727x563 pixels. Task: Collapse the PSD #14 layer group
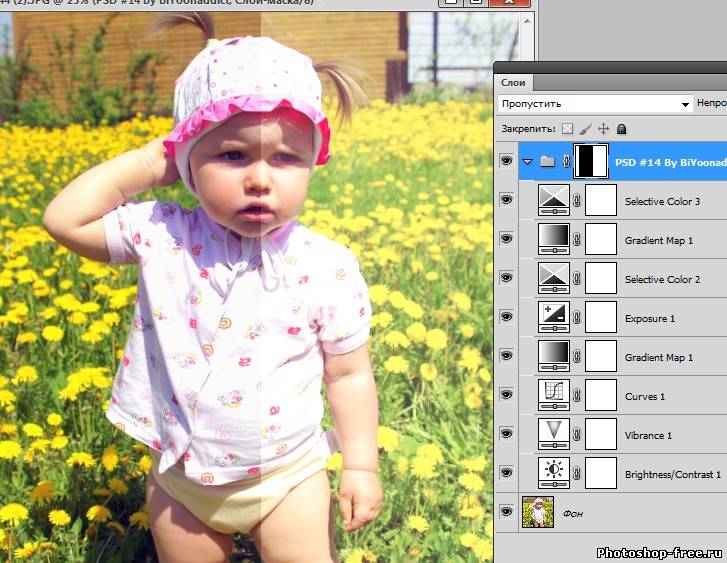(x=527, y=161)
